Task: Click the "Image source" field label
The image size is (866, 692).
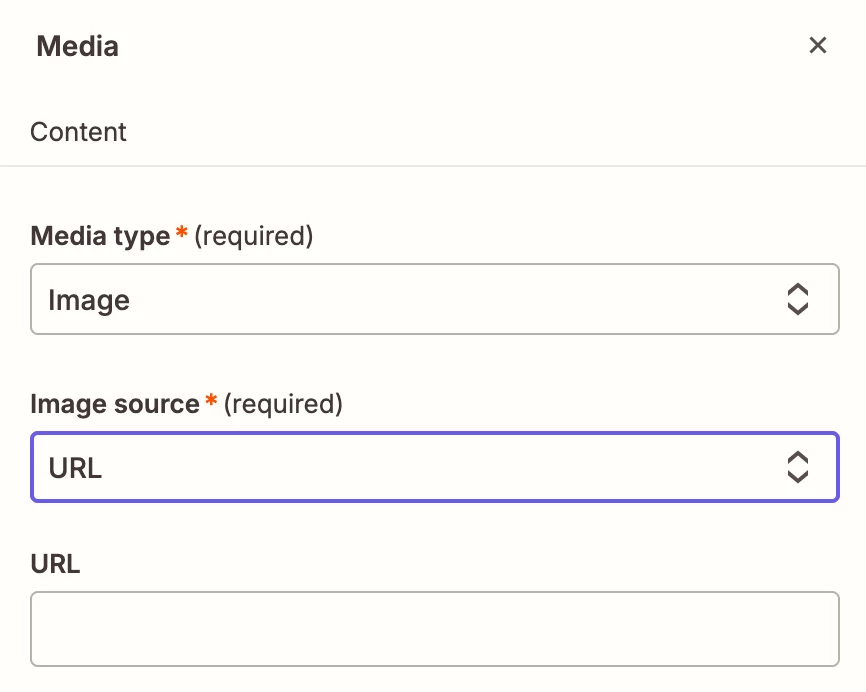Action: coord(115,404)
